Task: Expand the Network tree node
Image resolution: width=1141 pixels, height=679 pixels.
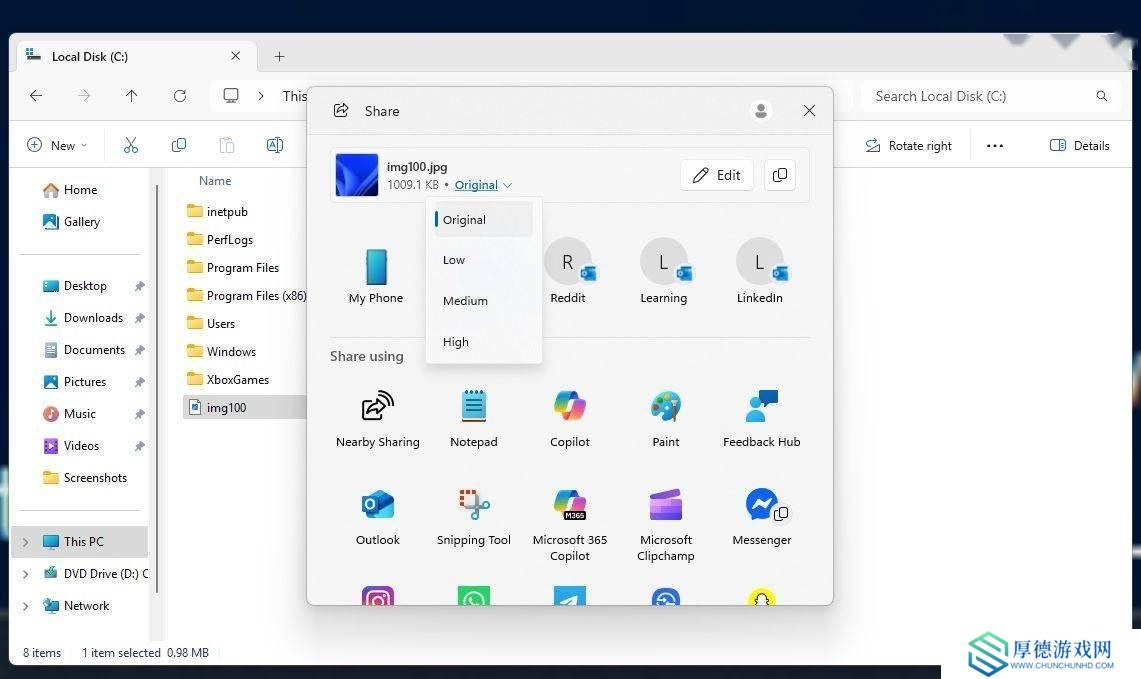Action: (x=25, y=605)
